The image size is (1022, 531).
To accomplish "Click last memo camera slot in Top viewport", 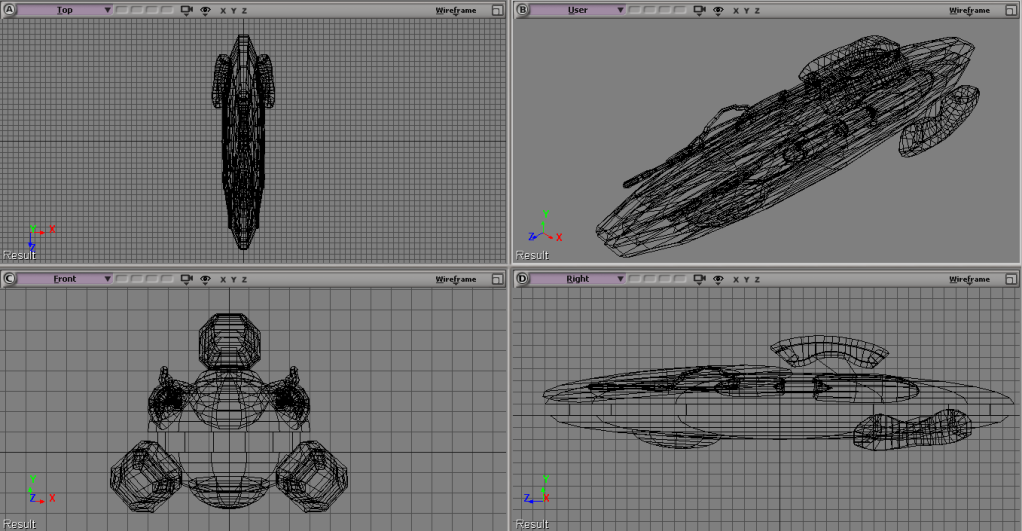I will (167, 10).
